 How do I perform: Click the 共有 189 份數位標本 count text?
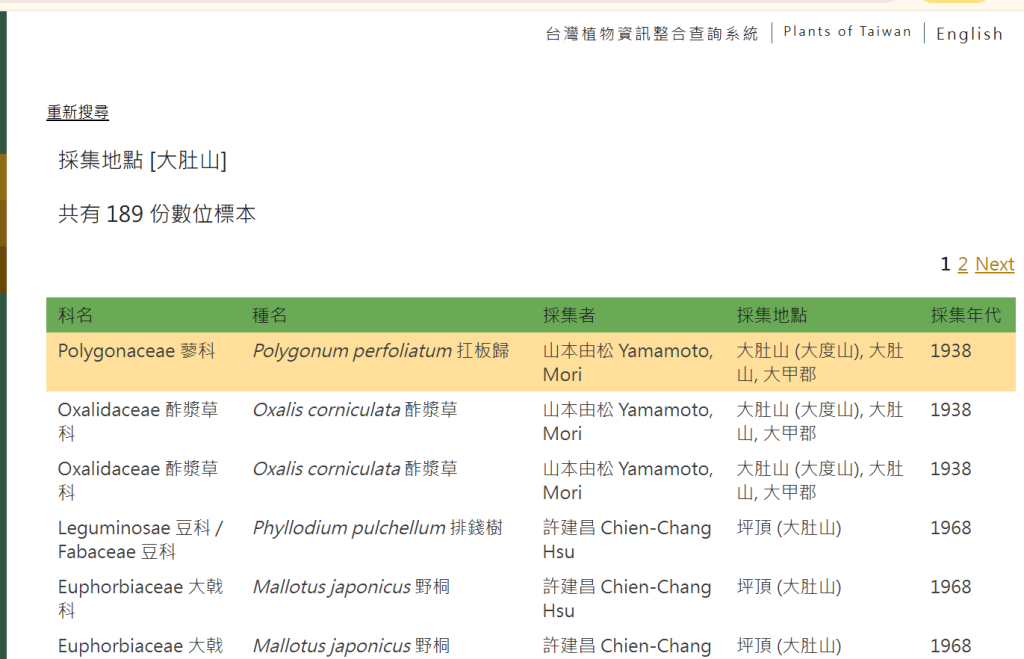point(157,214)
